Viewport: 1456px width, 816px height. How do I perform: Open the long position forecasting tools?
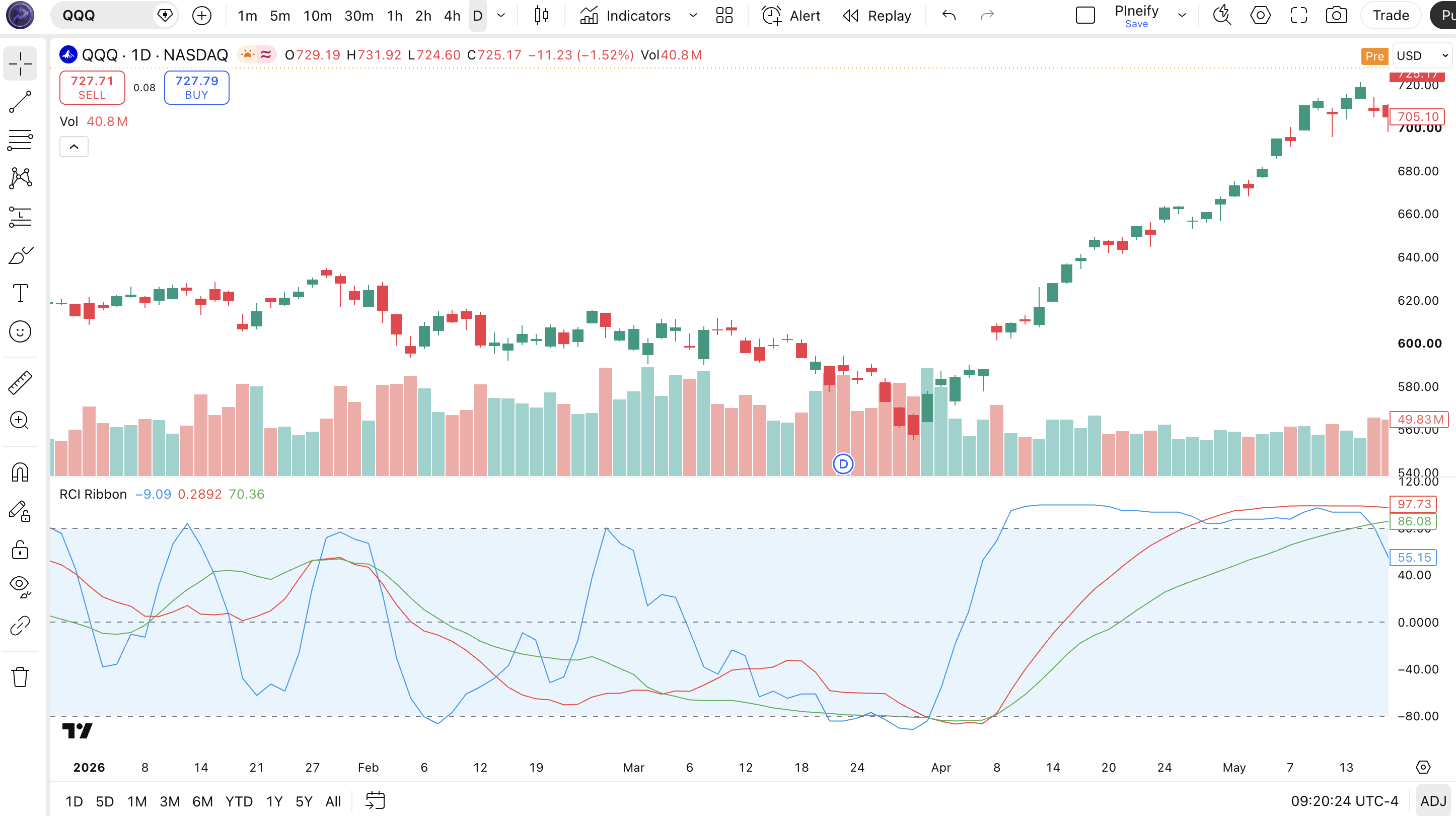[x=20, y=217]
